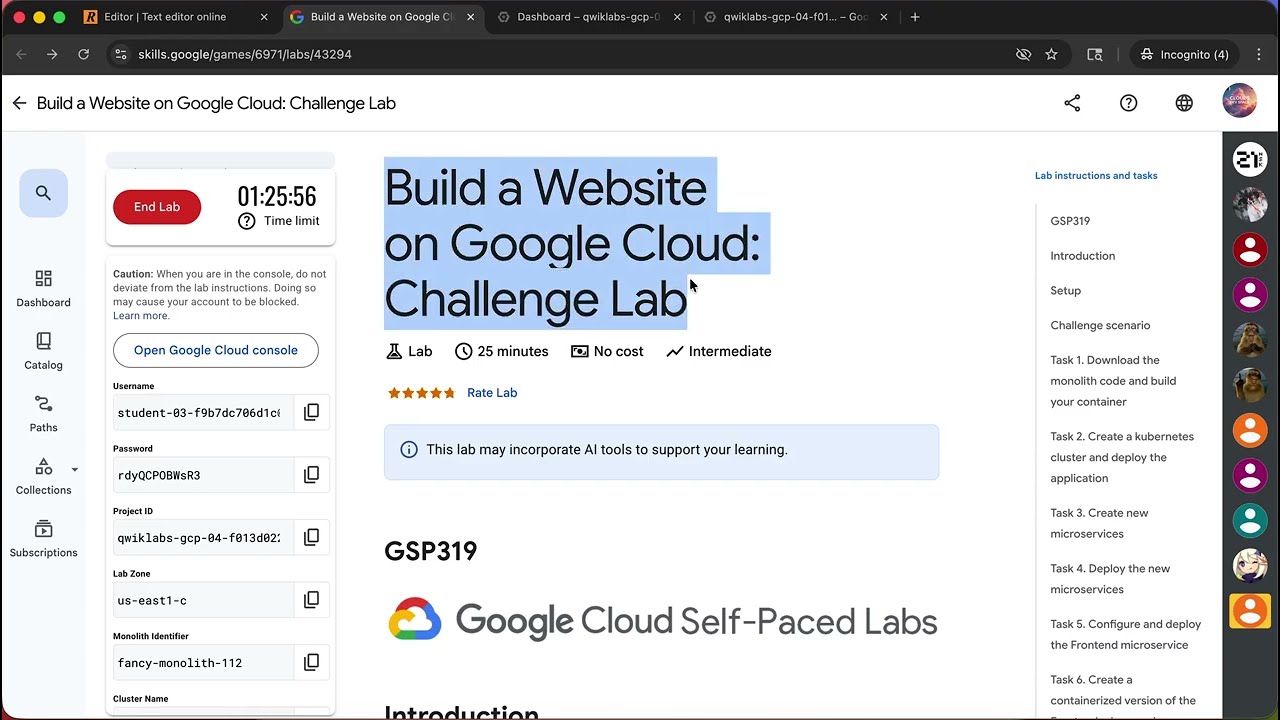Follow the Learn more link
This screenshot has width=1280, height=720.
tap(141, 316)
